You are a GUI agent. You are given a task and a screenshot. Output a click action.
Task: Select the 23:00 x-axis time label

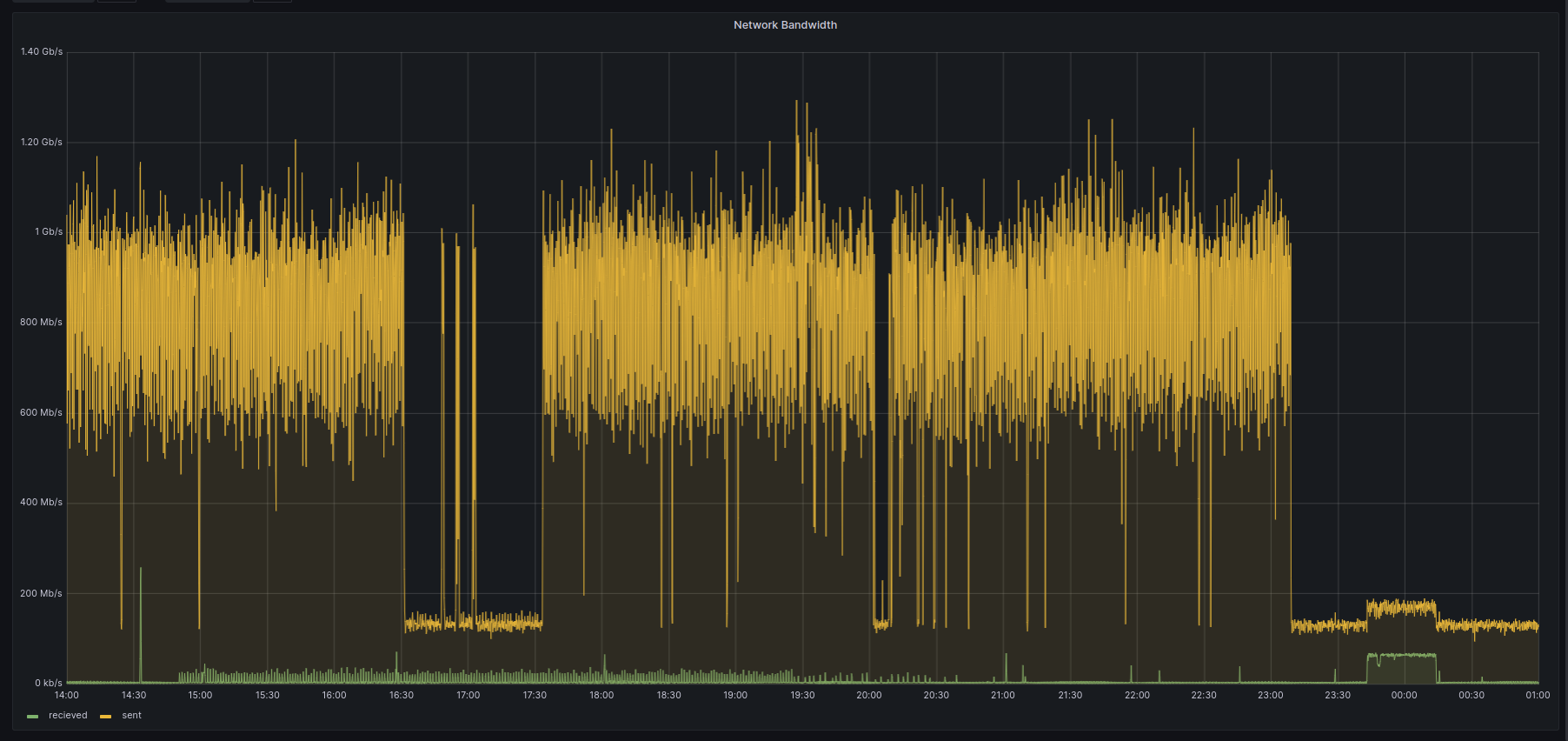pyautogui.click(x=1271, y=696)
